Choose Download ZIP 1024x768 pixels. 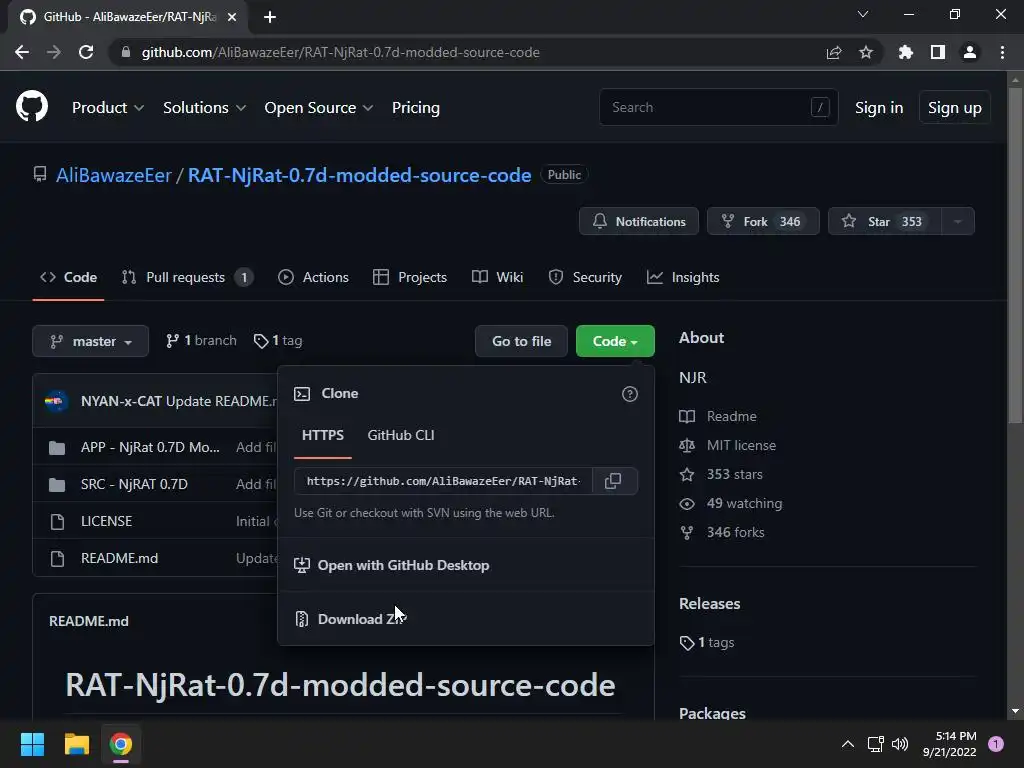pyautogui.click(x=466, y=619)
